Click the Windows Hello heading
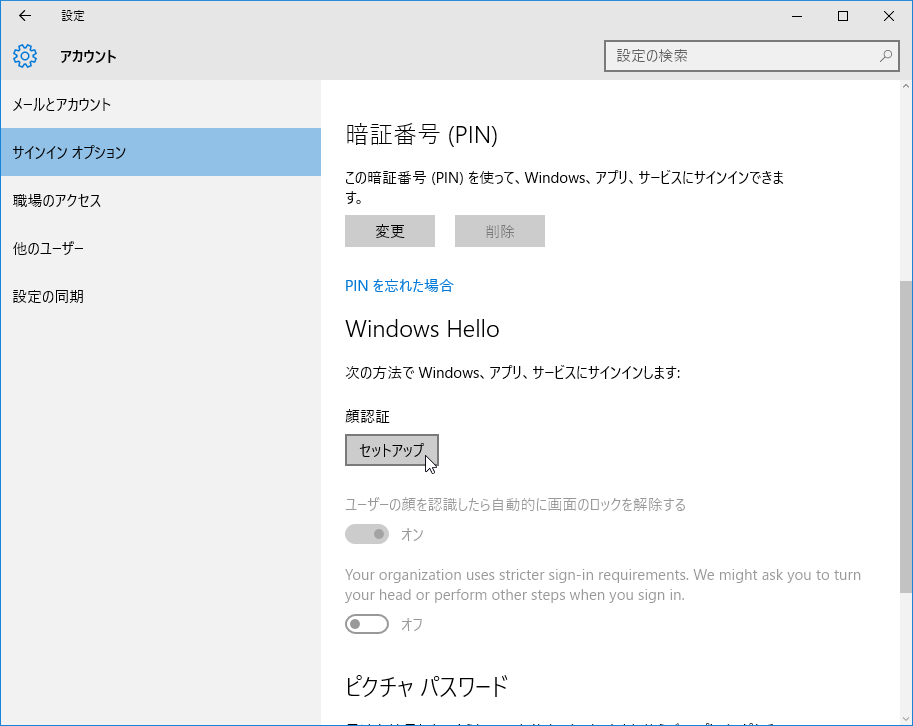 tap(422, 329)
